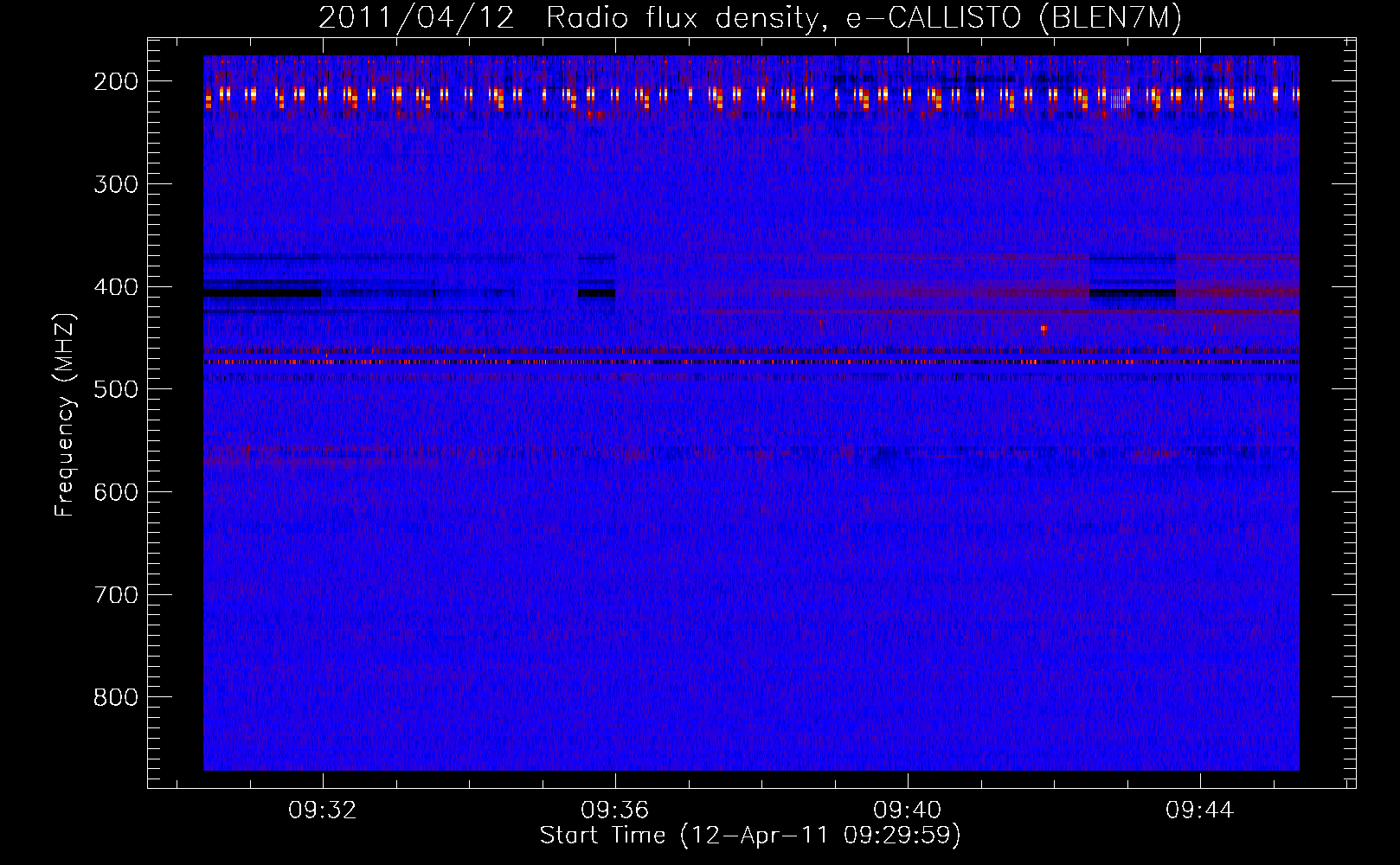
Task: Click the 800 frequency tick label
Action: coord(116,698)
